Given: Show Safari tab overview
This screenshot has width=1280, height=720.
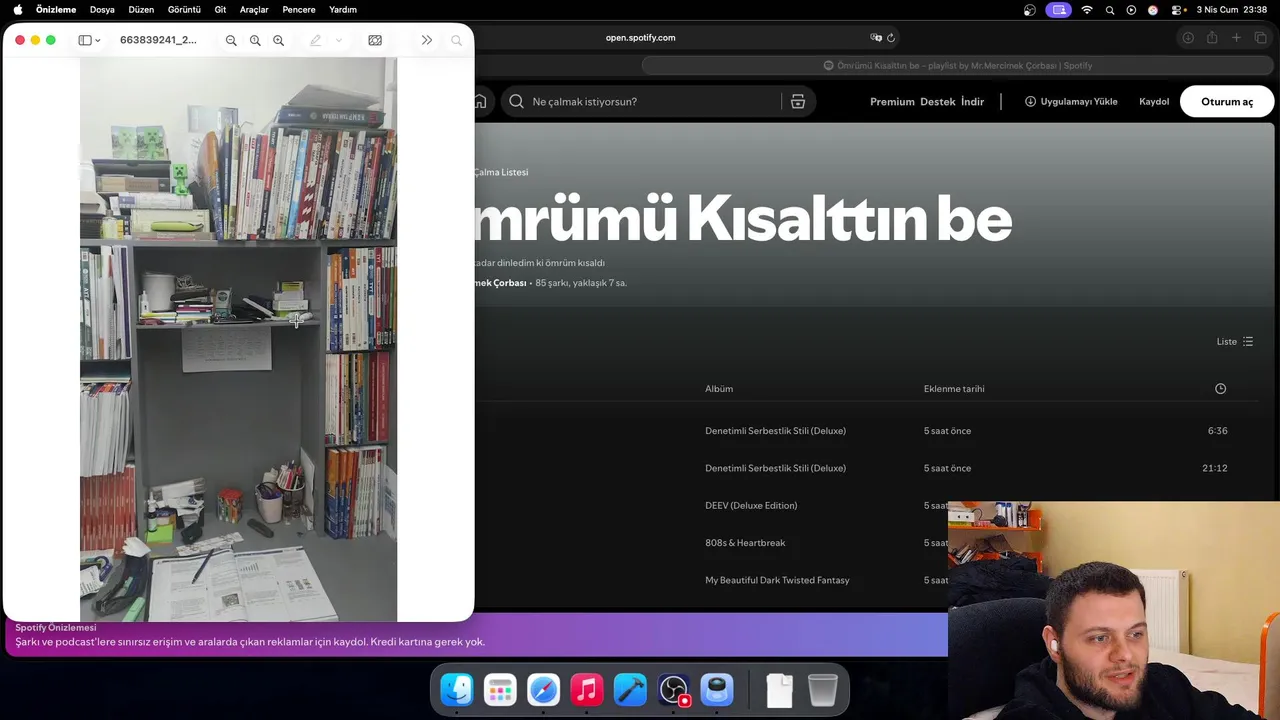Looking at the screenshot, I should pyautogui.click(x=1260, y=38).
